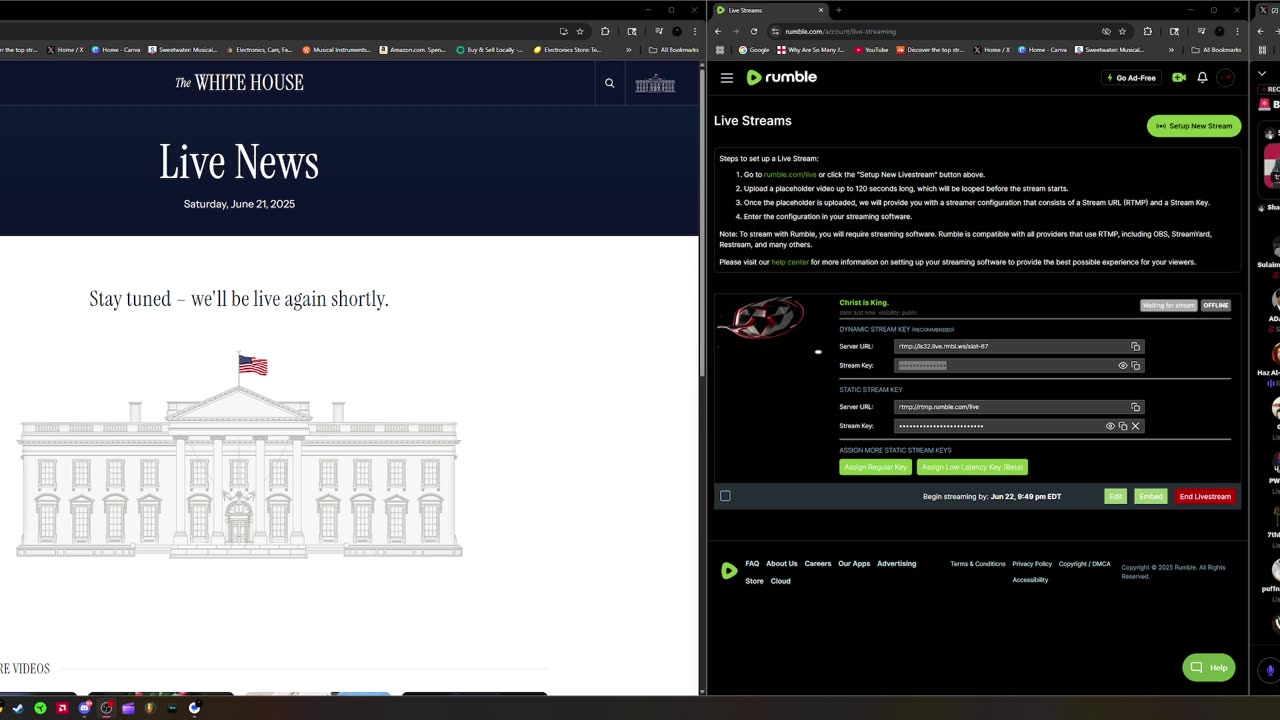Open extensions puzzle icon in Rumble window
The height and width of the screenshot is (720, 1280).
[1147, 31]
